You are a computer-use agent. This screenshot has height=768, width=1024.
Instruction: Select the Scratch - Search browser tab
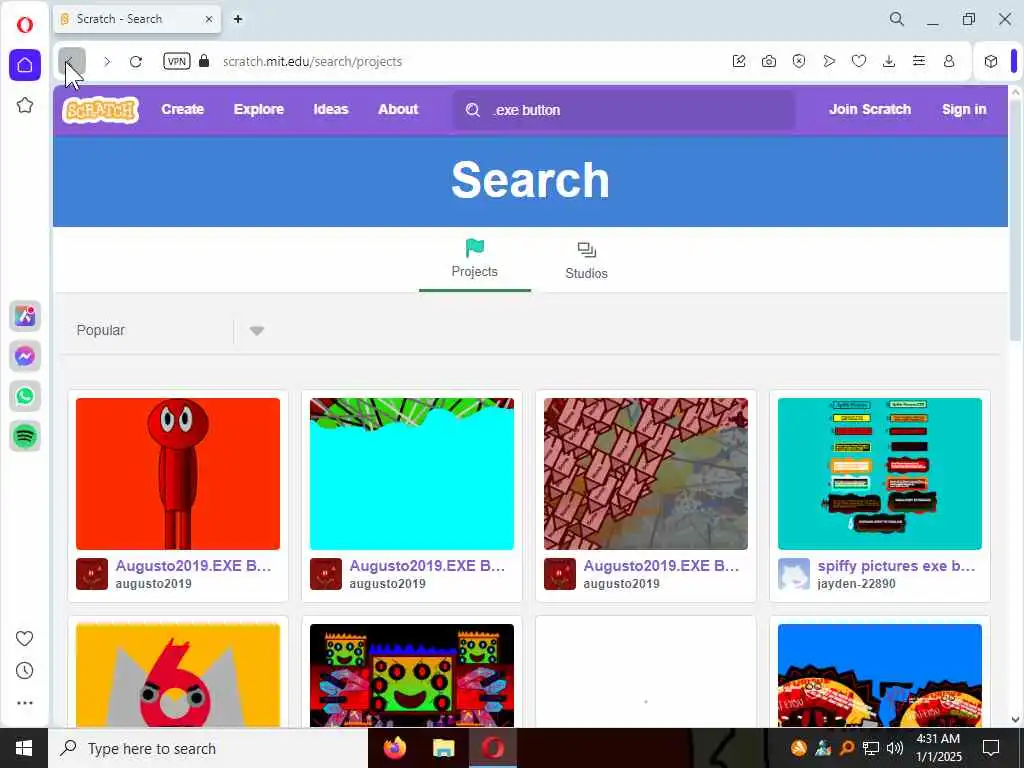[137, 19]
